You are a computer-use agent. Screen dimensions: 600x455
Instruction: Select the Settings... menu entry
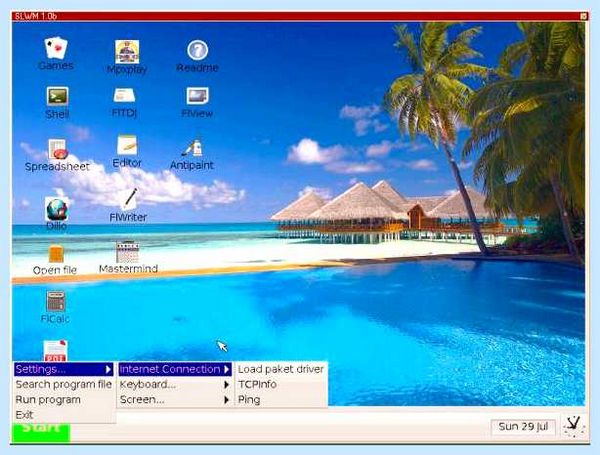point(64,369)
